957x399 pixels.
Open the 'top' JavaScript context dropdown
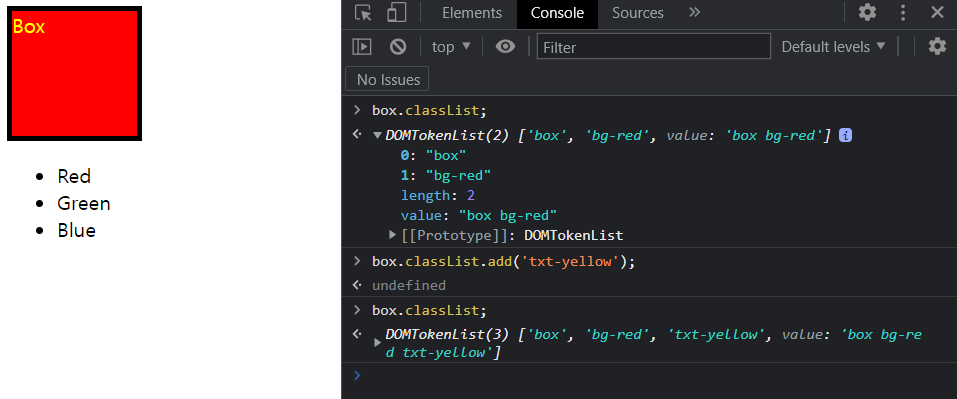452,46
